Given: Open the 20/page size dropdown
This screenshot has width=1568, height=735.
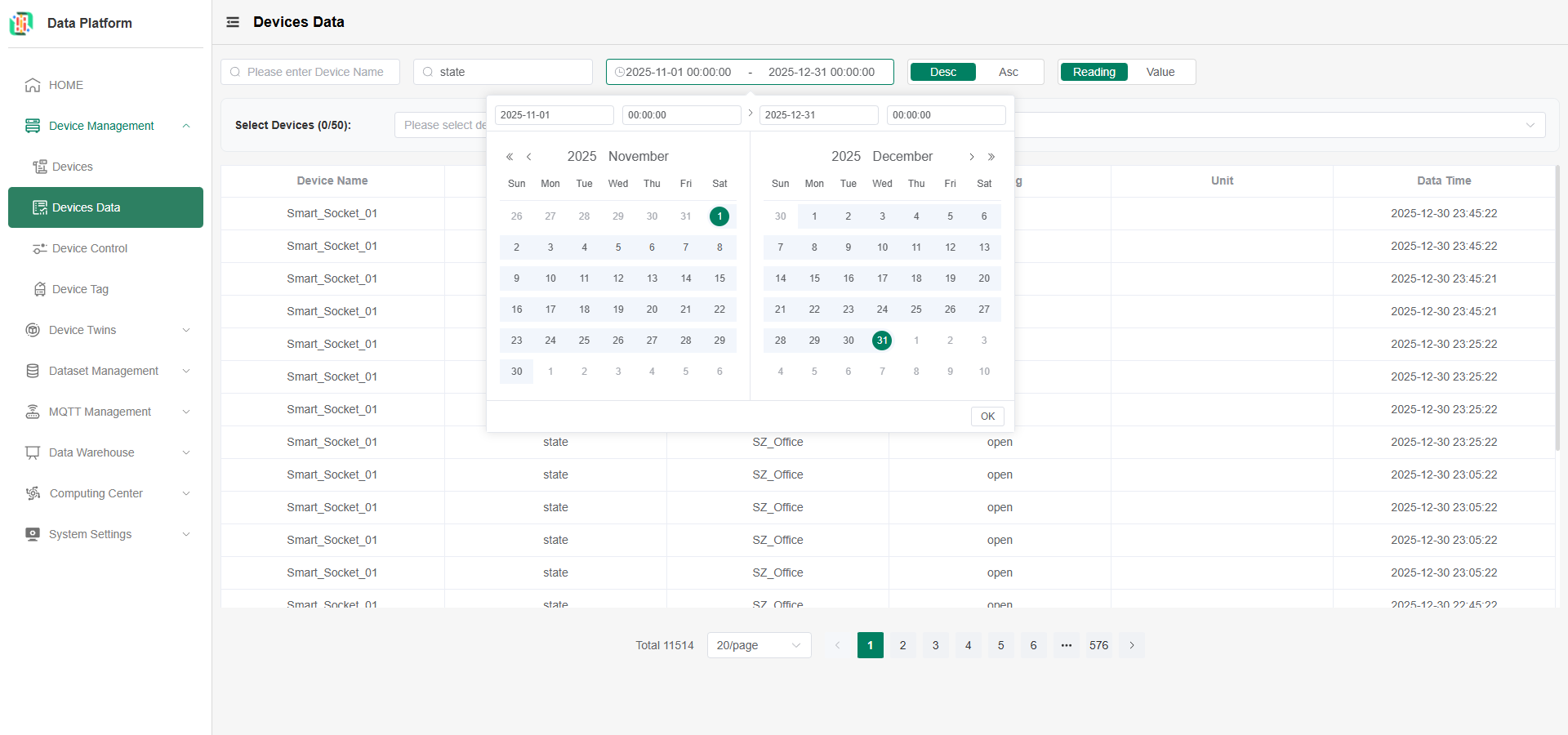Looking at the screenshot, I should [759, 645].
